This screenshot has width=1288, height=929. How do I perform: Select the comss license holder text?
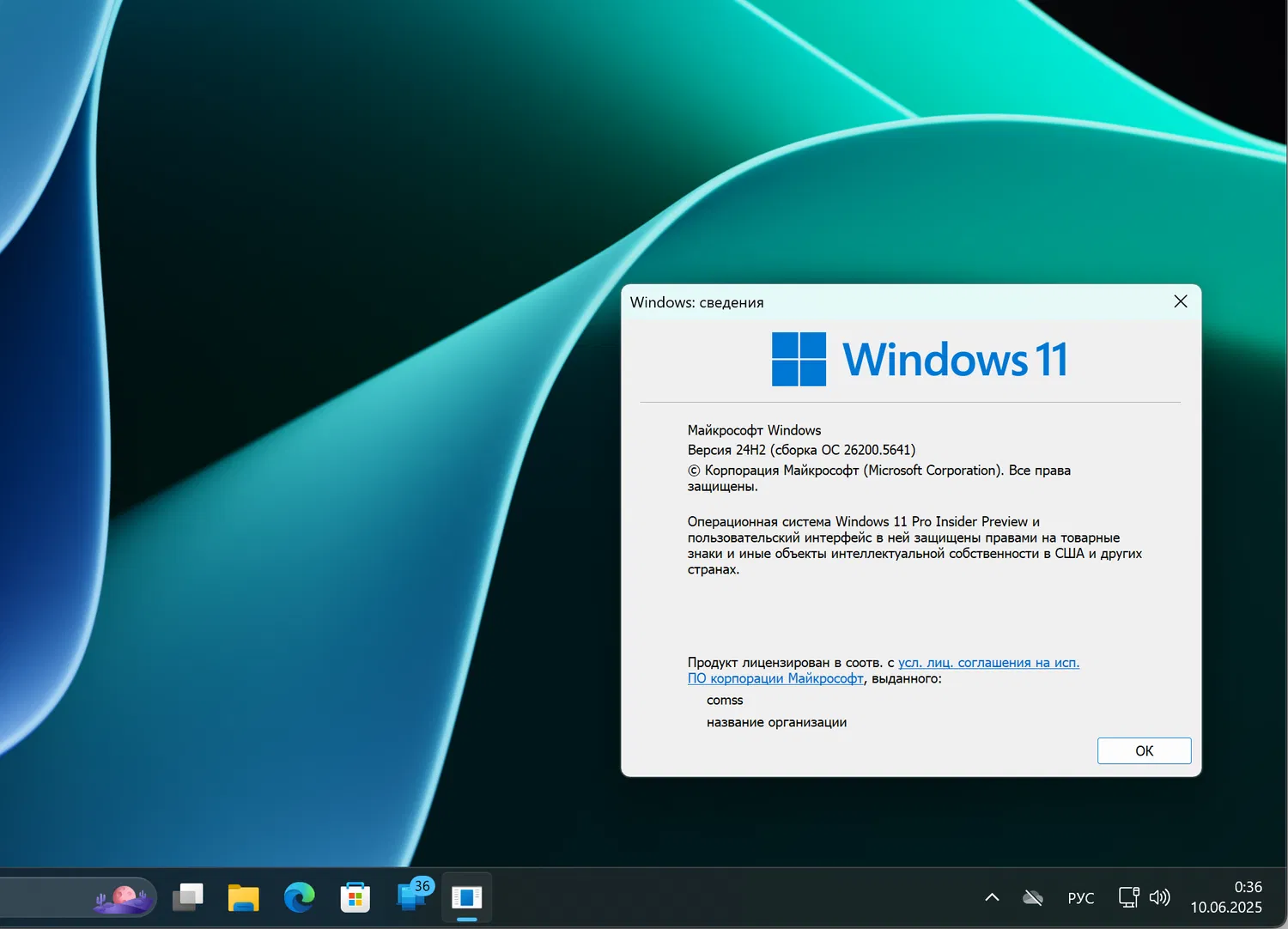tap(724, 700)
